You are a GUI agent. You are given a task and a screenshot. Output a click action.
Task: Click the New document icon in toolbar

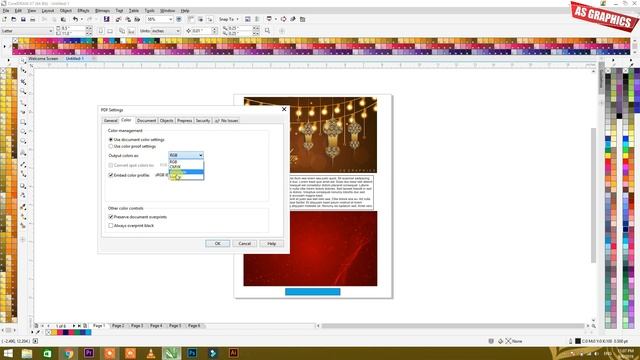tap(4, 19)
